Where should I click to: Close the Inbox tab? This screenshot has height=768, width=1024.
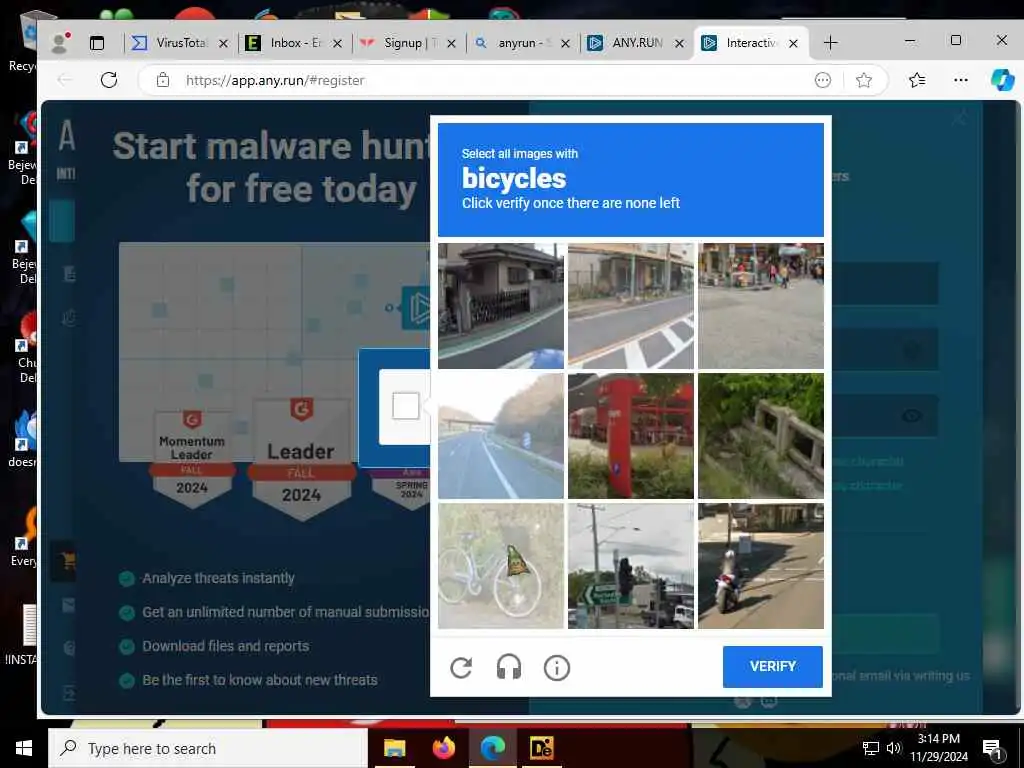[x=337, y=43]
